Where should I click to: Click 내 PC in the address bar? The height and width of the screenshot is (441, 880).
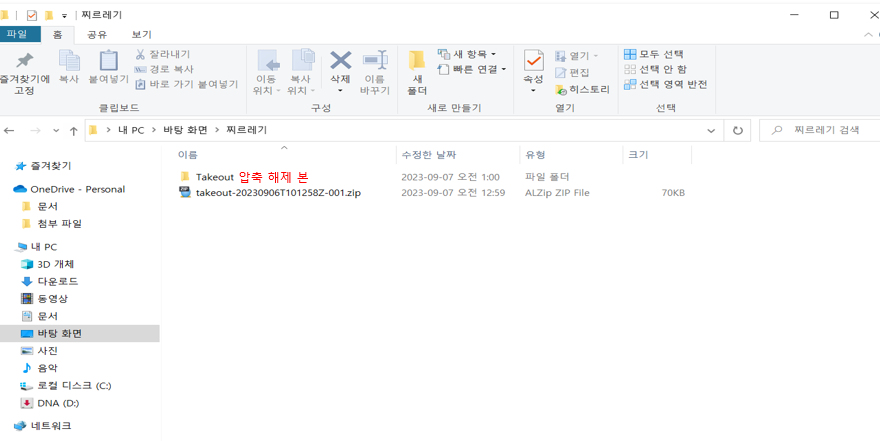[x=131, y=130]
